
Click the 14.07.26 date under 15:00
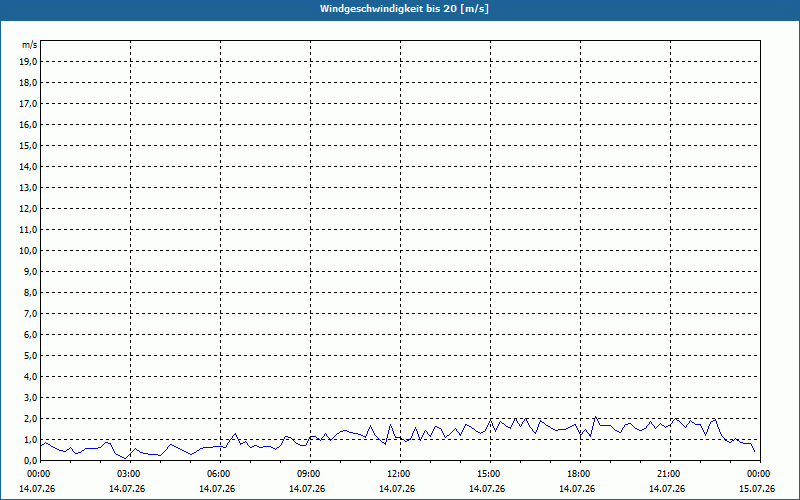[x=487, y=489]
